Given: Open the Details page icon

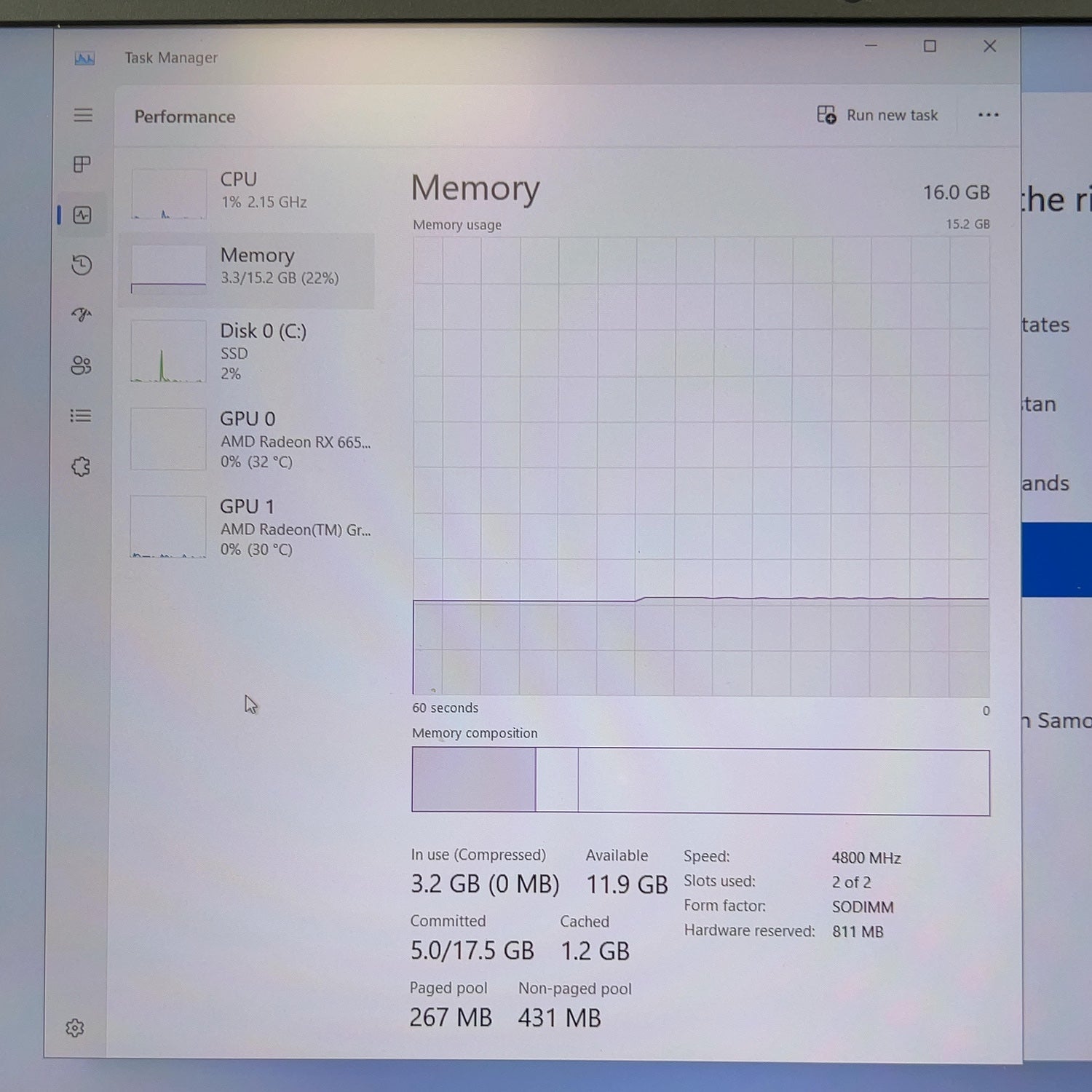Looking at the screenshot, I should click(x=81, y=416).
